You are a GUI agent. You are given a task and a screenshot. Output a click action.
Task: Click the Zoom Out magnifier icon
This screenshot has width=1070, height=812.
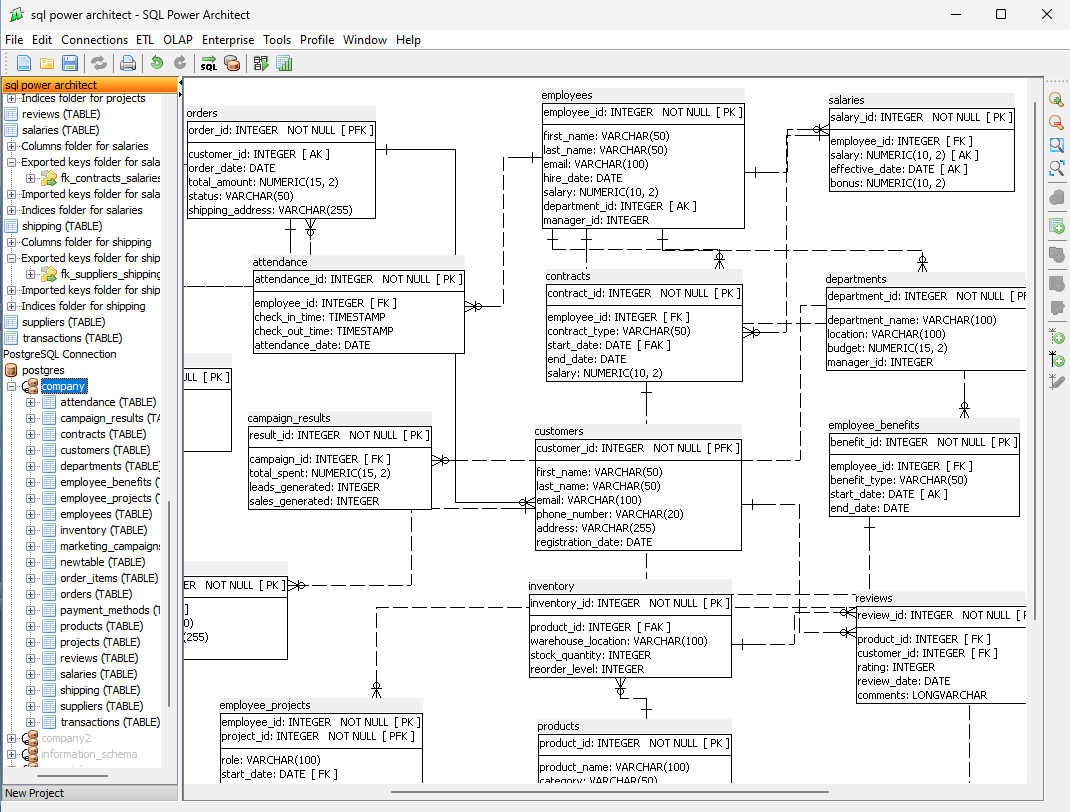point(1056,122)
